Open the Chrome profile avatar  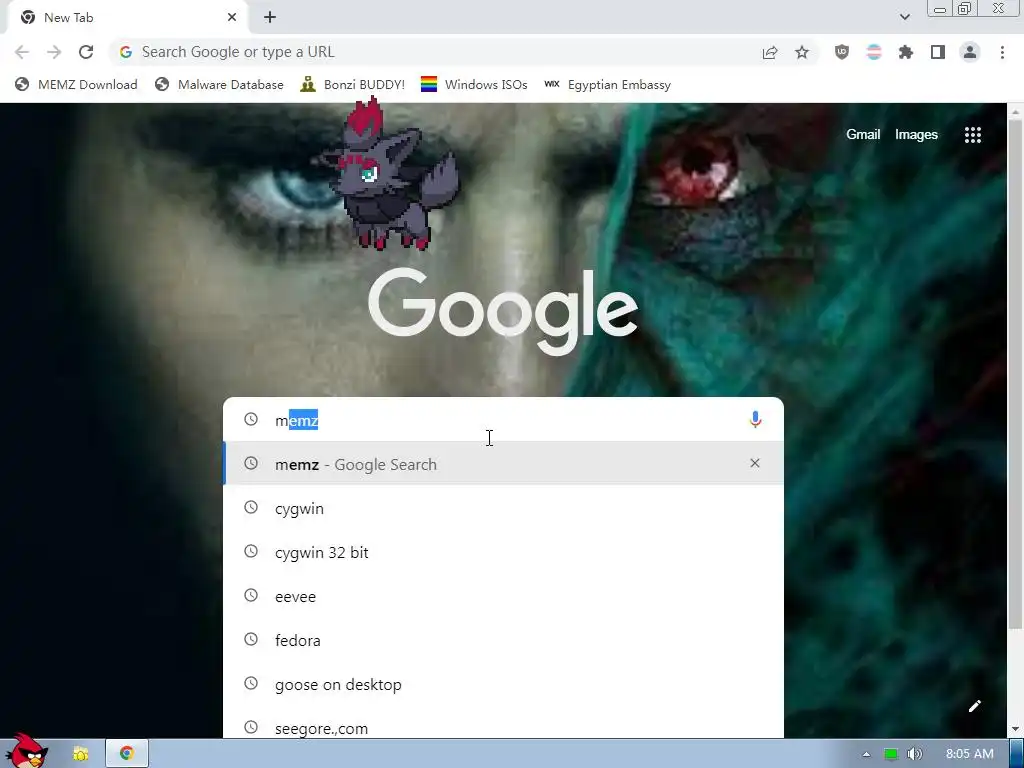tap(970, 52)
